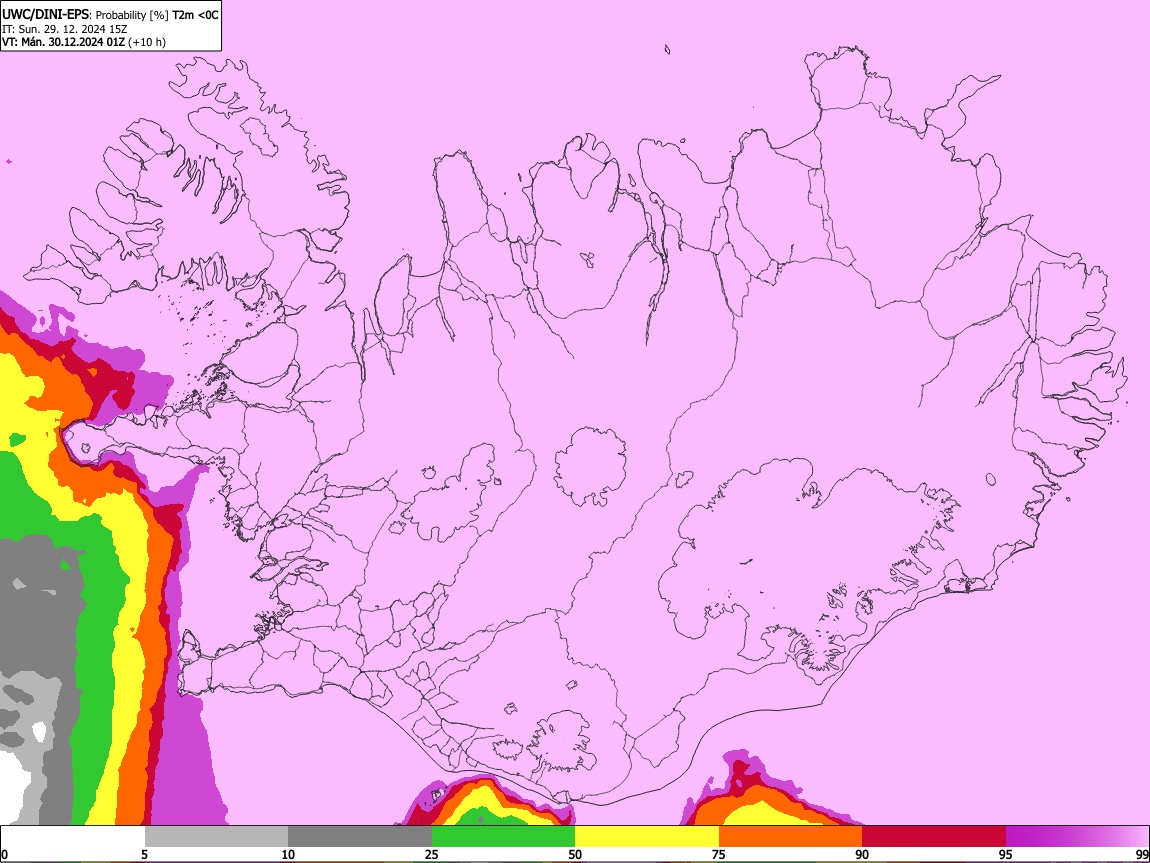
Task: Click the legend value 5
Action: [144, 854]
